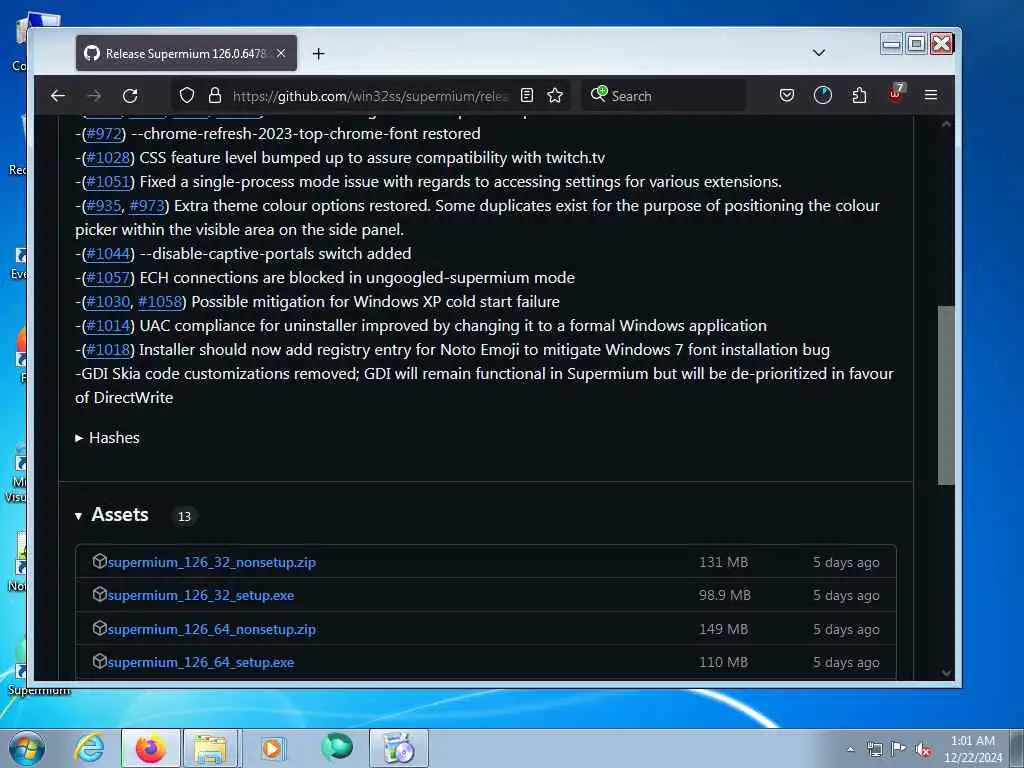Viewport: 1024px width, 768px height.
Task: Bookmark this page with the star
Action: 555,95
